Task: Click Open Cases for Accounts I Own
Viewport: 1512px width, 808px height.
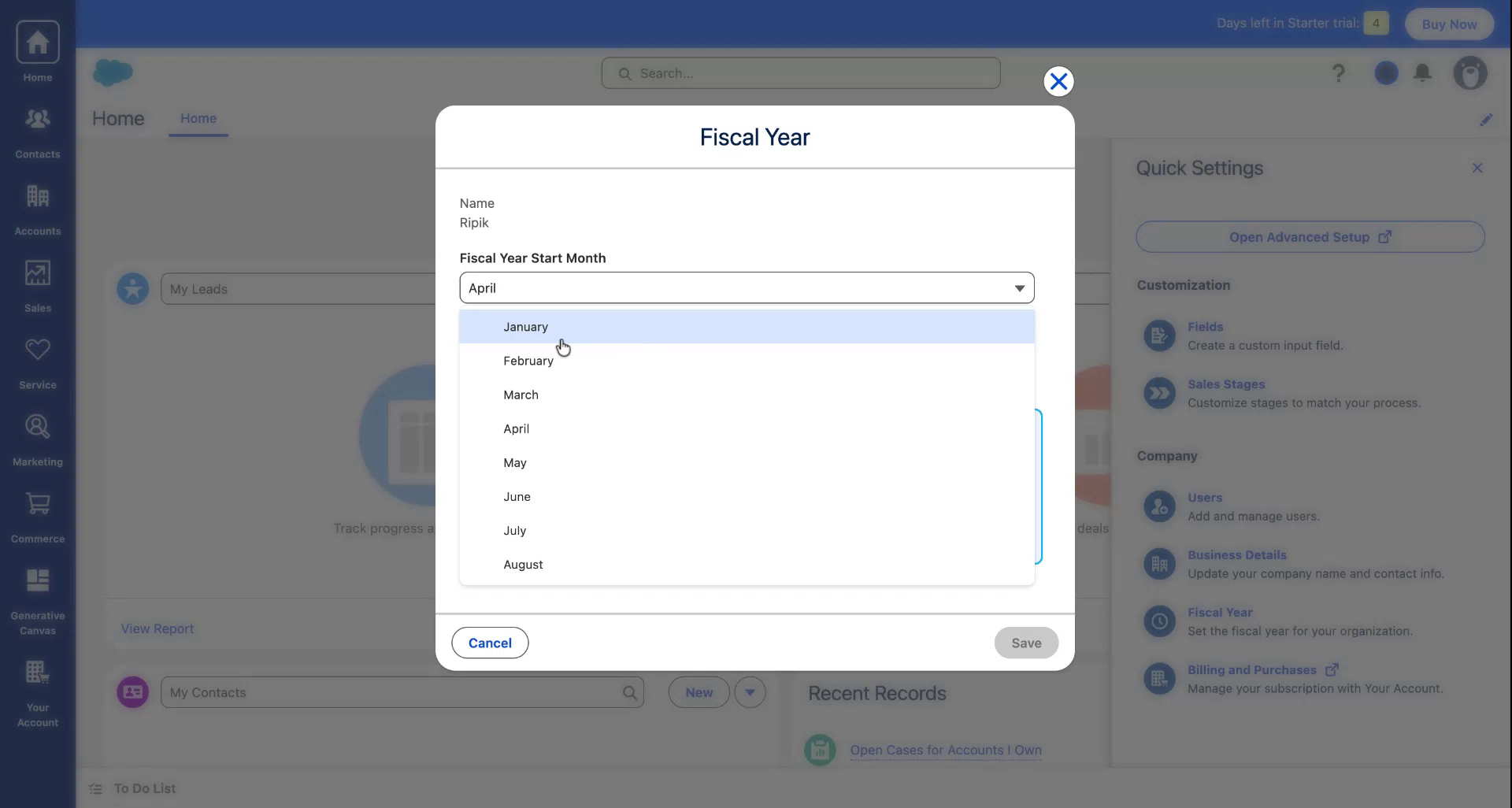Action: coord(945,750)
